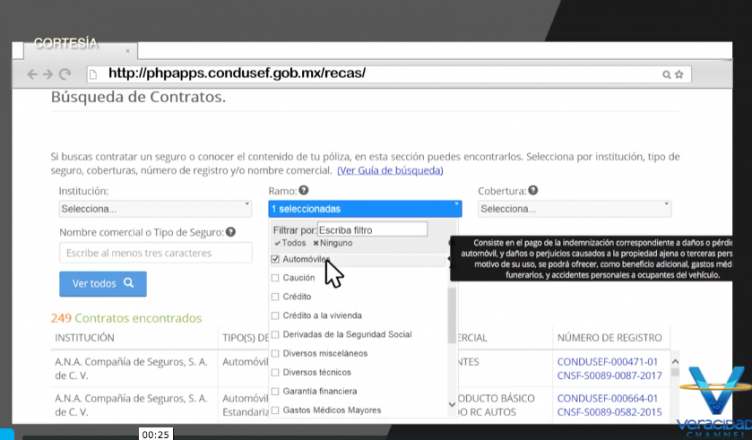Reload the page with the refresh icon

tap(65, 74)
